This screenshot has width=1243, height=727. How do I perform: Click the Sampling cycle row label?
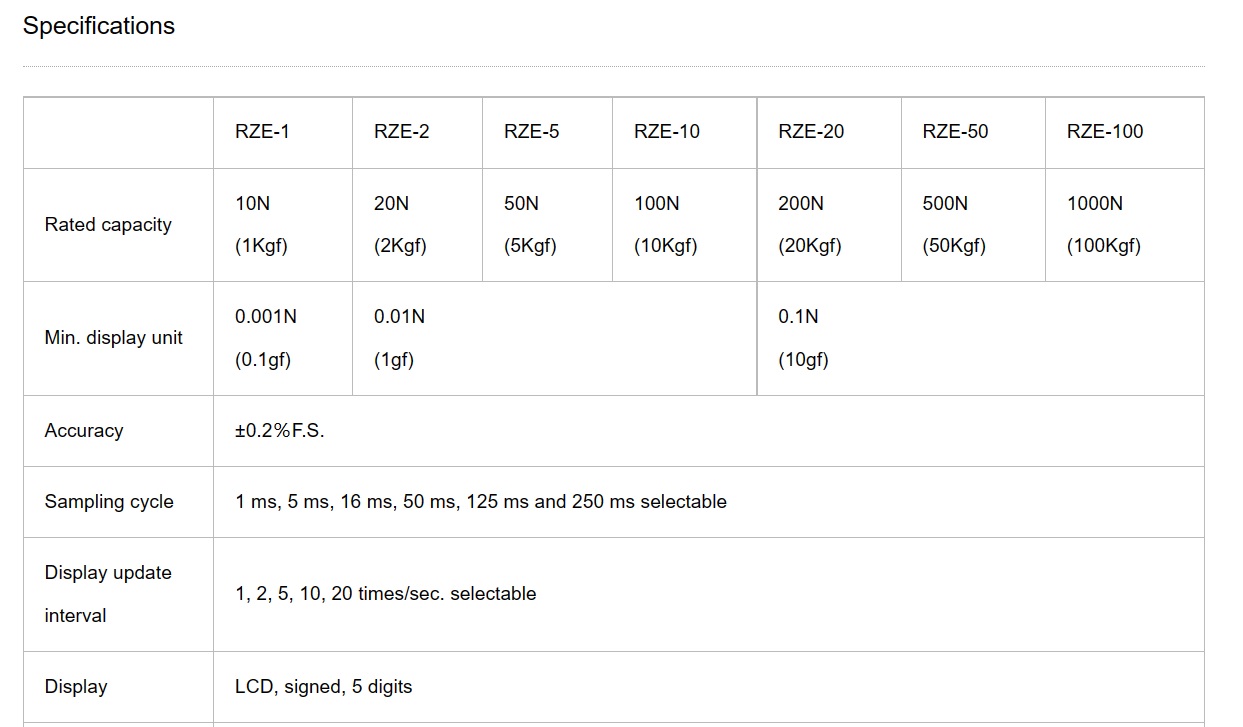[109, 502]
